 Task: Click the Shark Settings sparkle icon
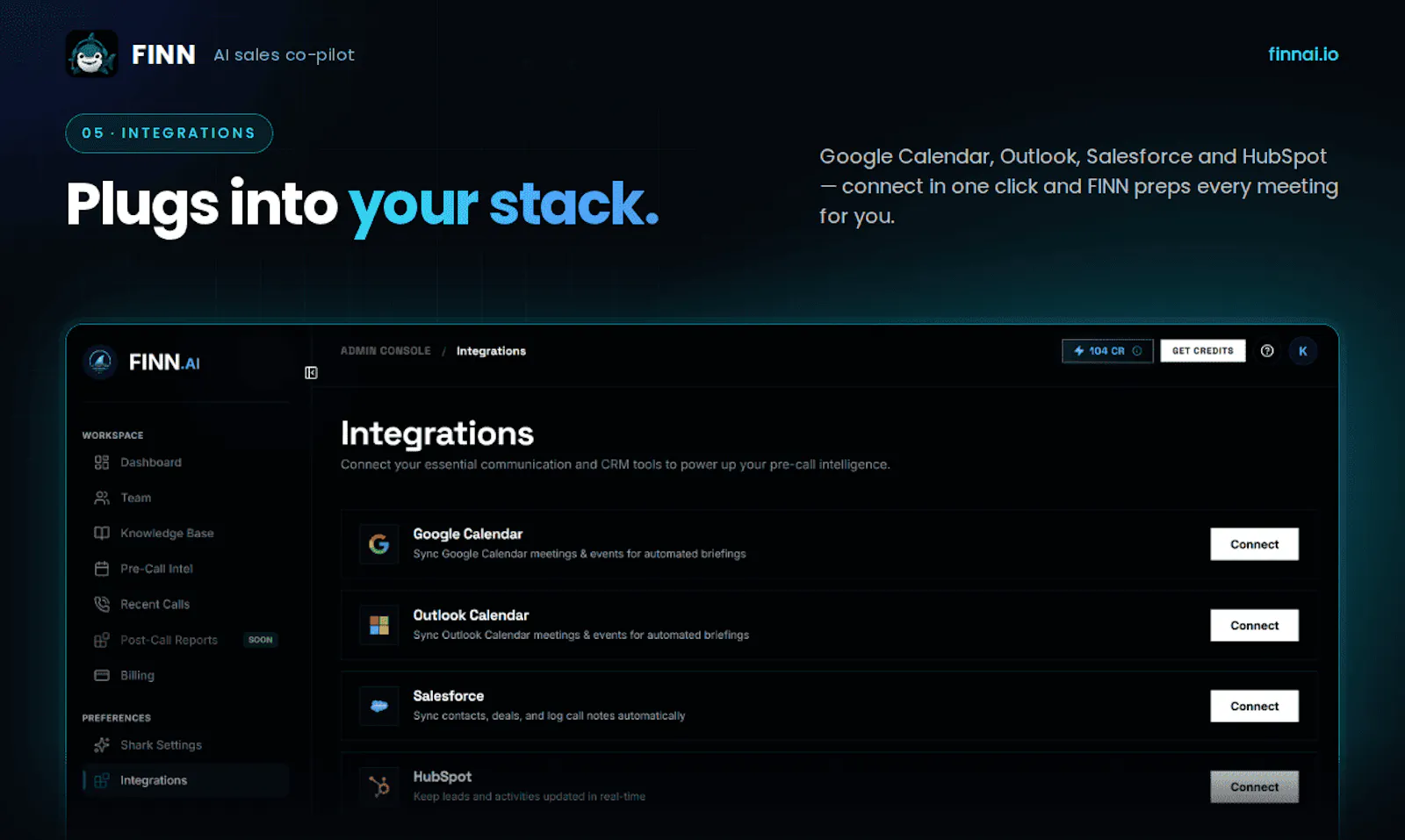[102, 745]
